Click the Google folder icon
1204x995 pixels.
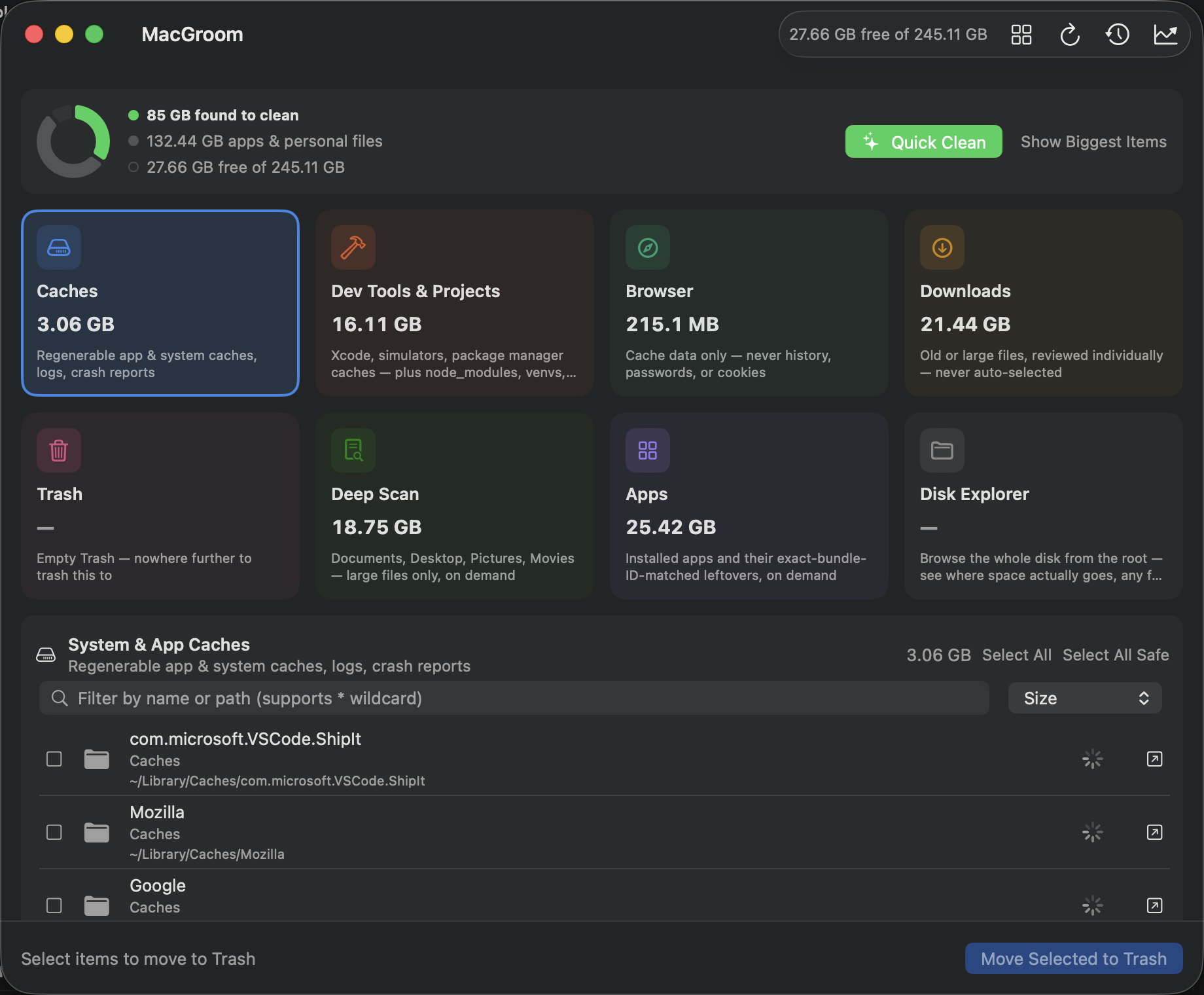(97, 906)
